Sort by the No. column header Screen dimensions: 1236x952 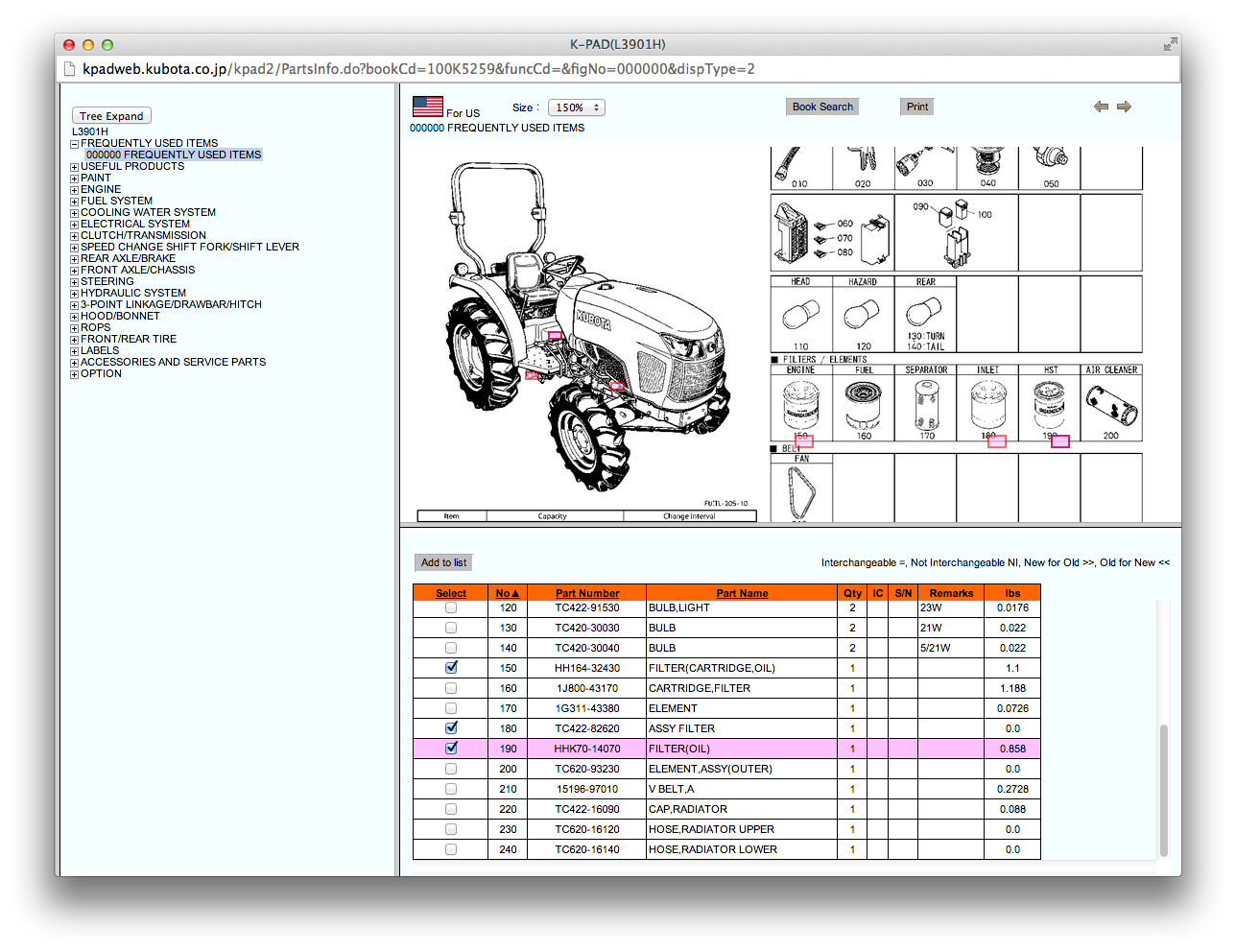coord(508,593)
